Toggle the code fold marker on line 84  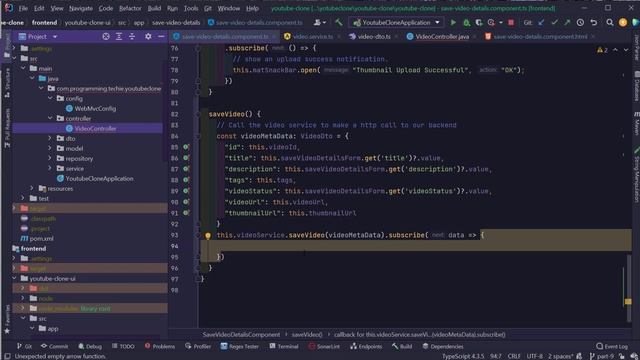198,136
